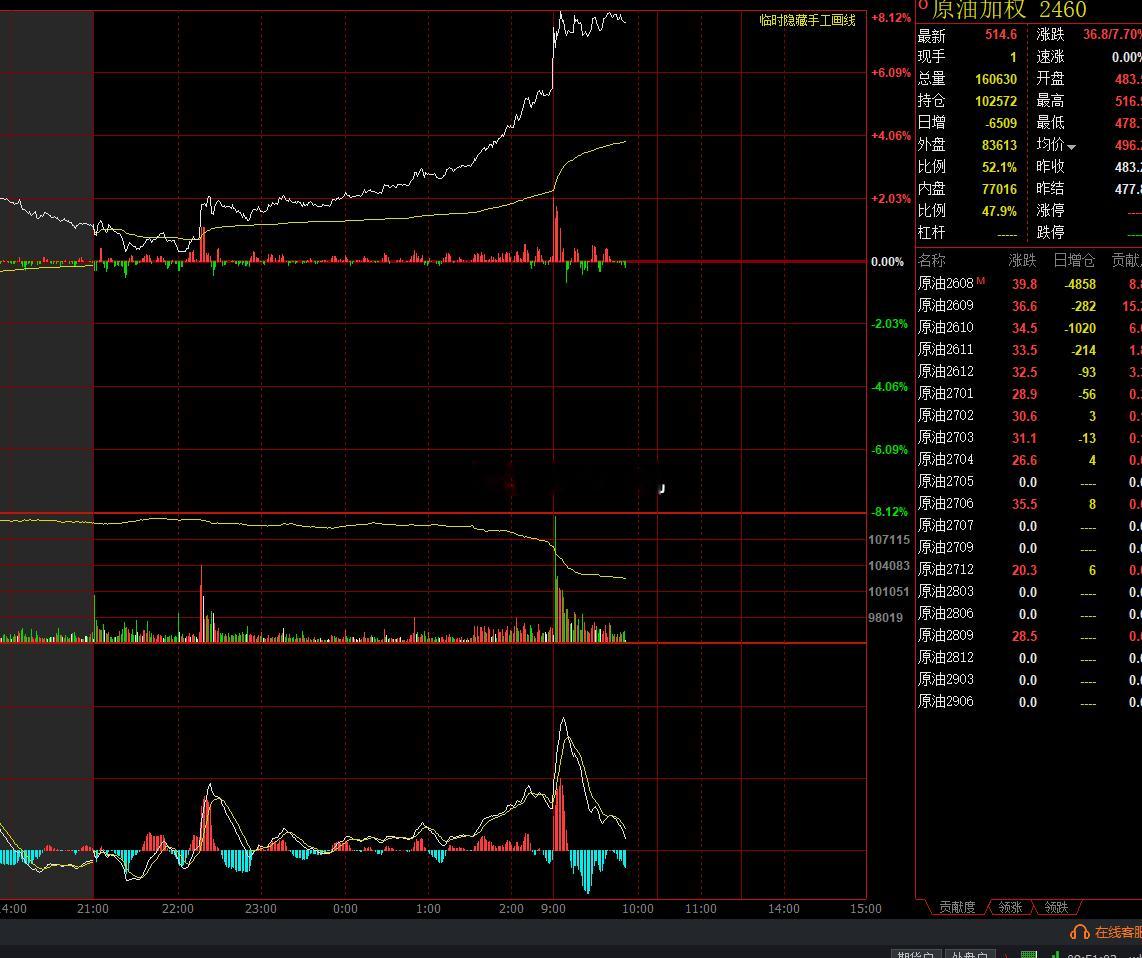This screenshot has width=1142, height=958.
Task: Select the 原油2703 contract row
Action: (1028, 438)
